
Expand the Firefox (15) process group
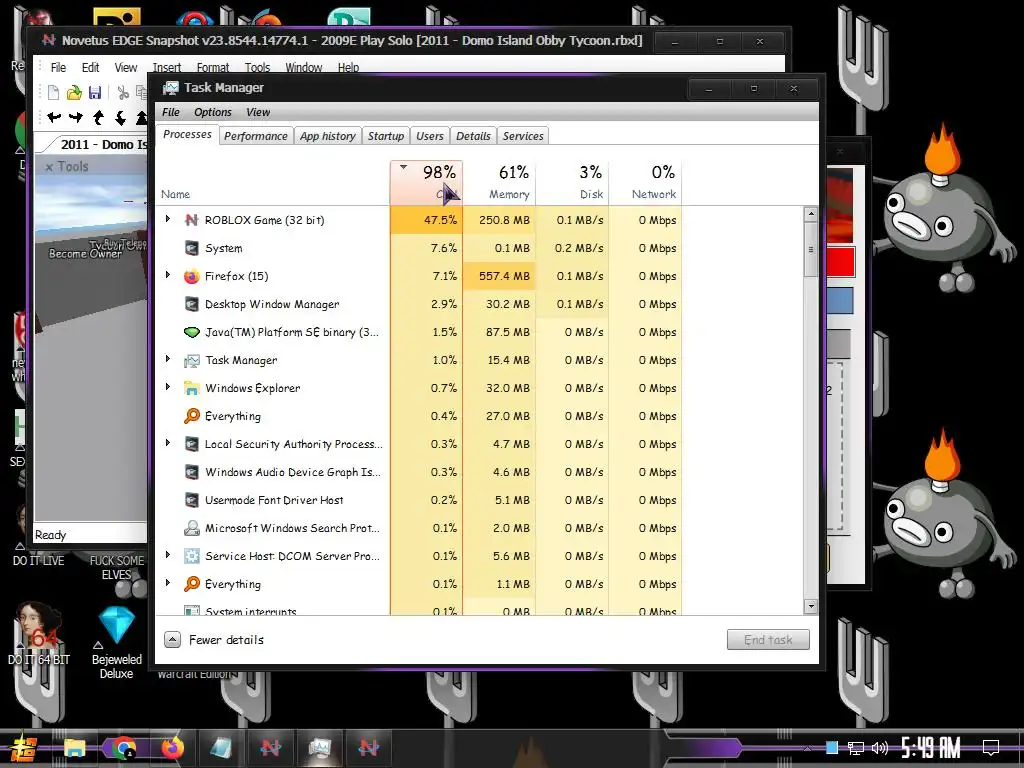168,276
